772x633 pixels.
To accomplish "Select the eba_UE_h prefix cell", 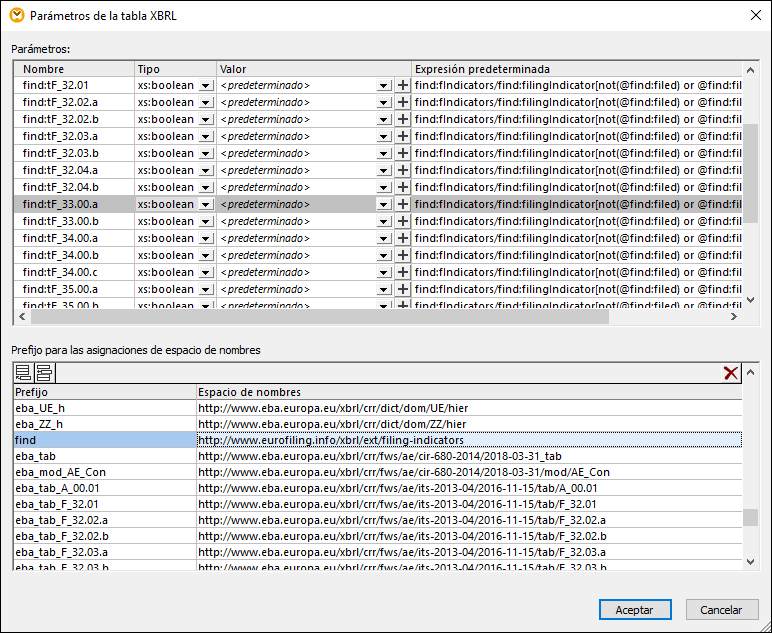I will click(x=105, y=408).
